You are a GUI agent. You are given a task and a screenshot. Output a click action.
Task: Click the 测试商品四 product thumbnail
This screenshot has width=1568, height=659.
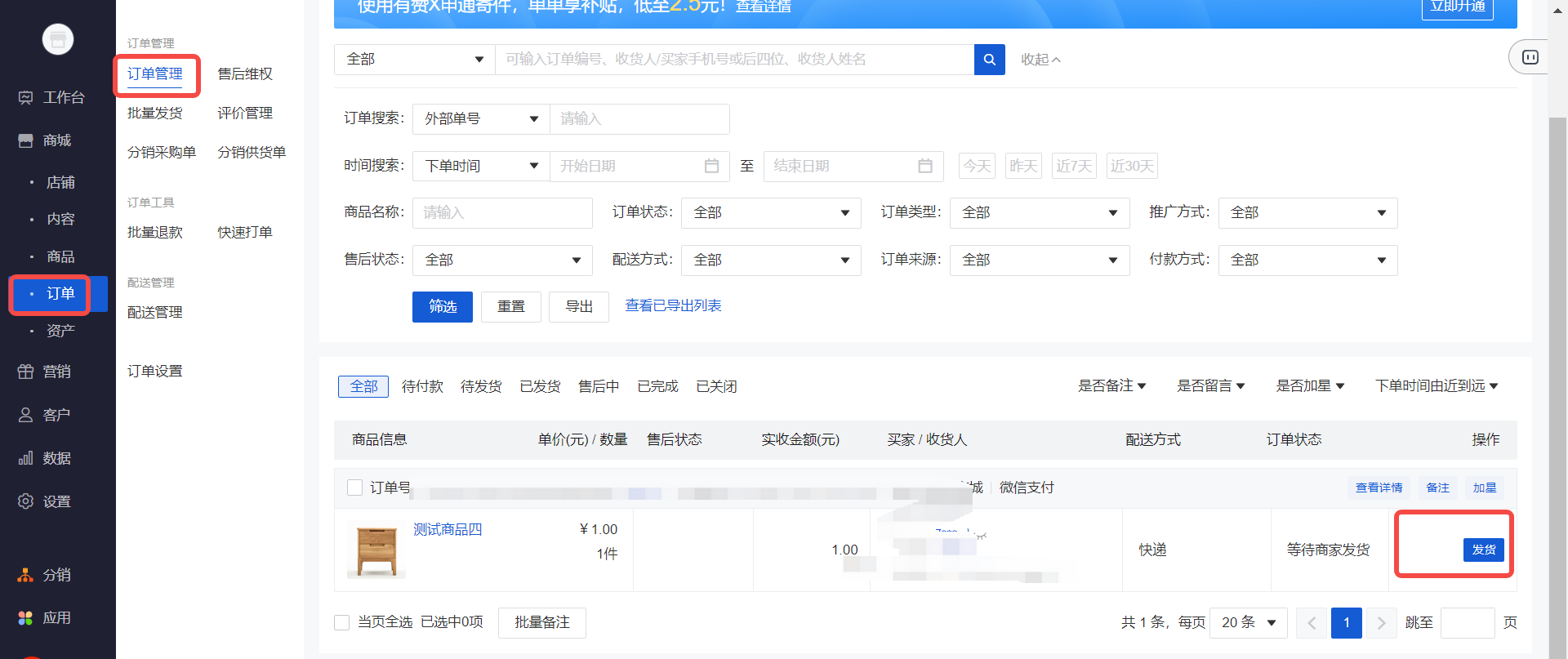click(376, 550)
